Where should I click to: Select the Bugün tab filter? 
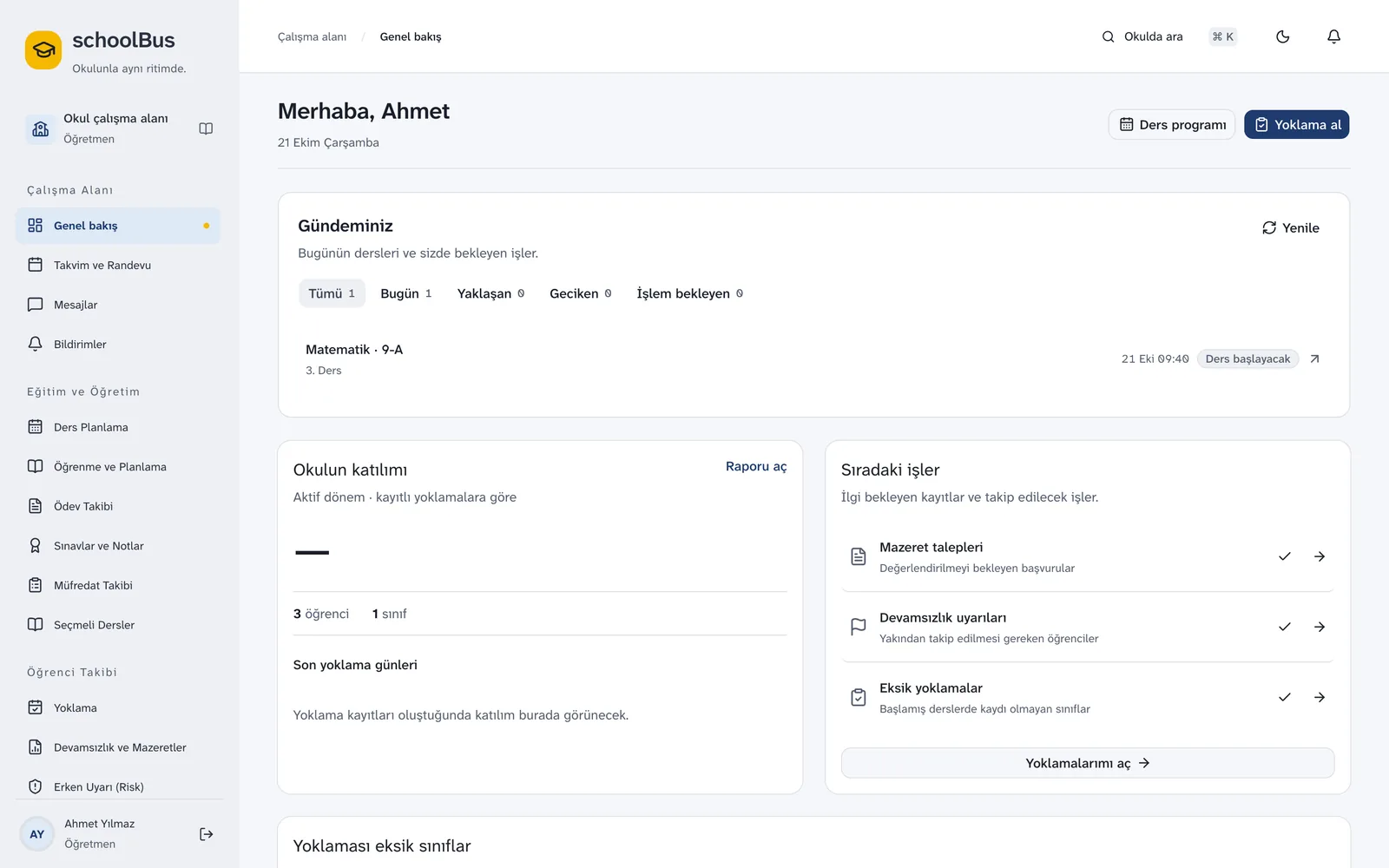coord(405,293)
